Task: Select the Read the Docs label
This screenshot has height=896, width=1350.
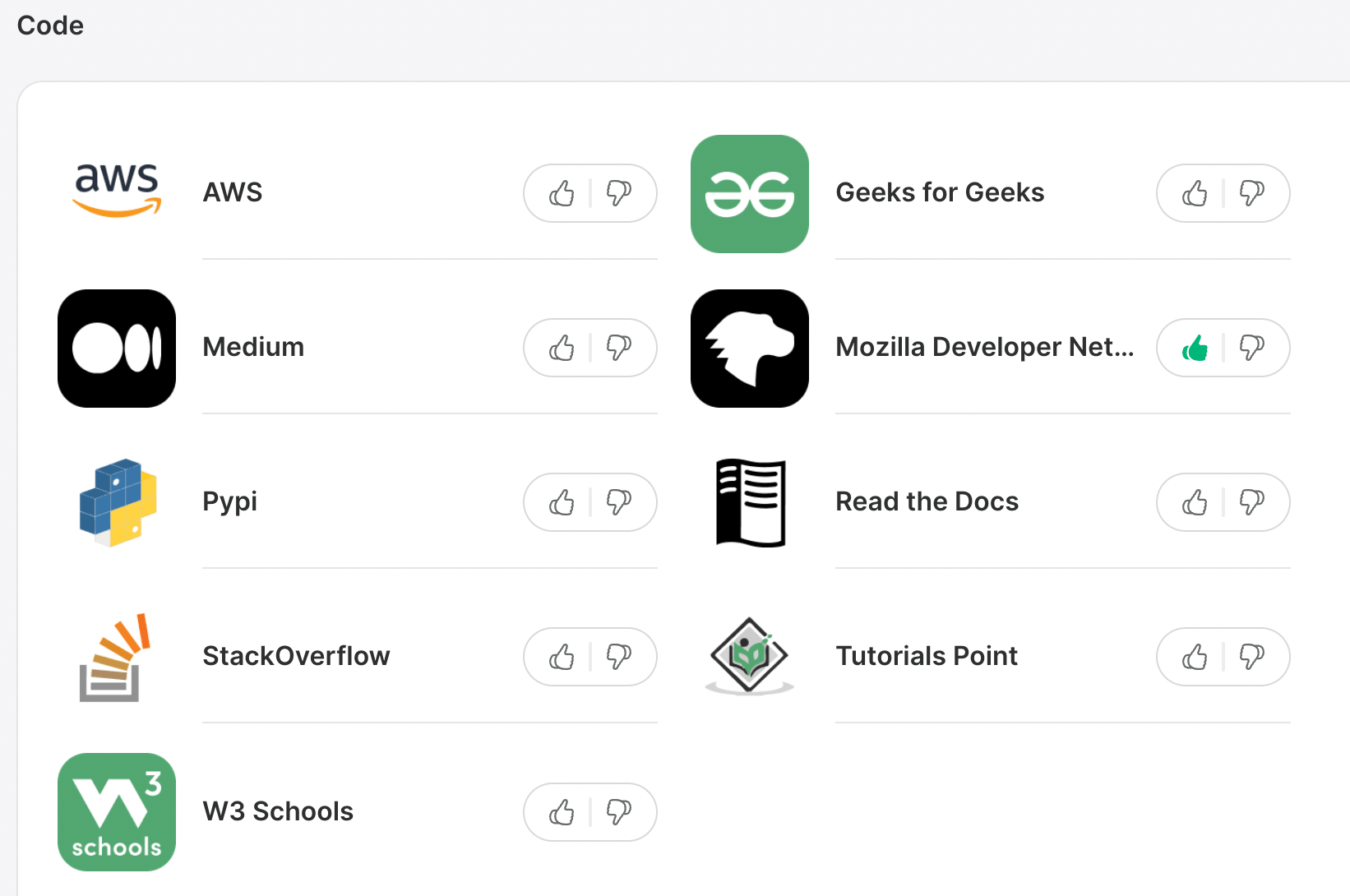Action: (x=927, y=501)
